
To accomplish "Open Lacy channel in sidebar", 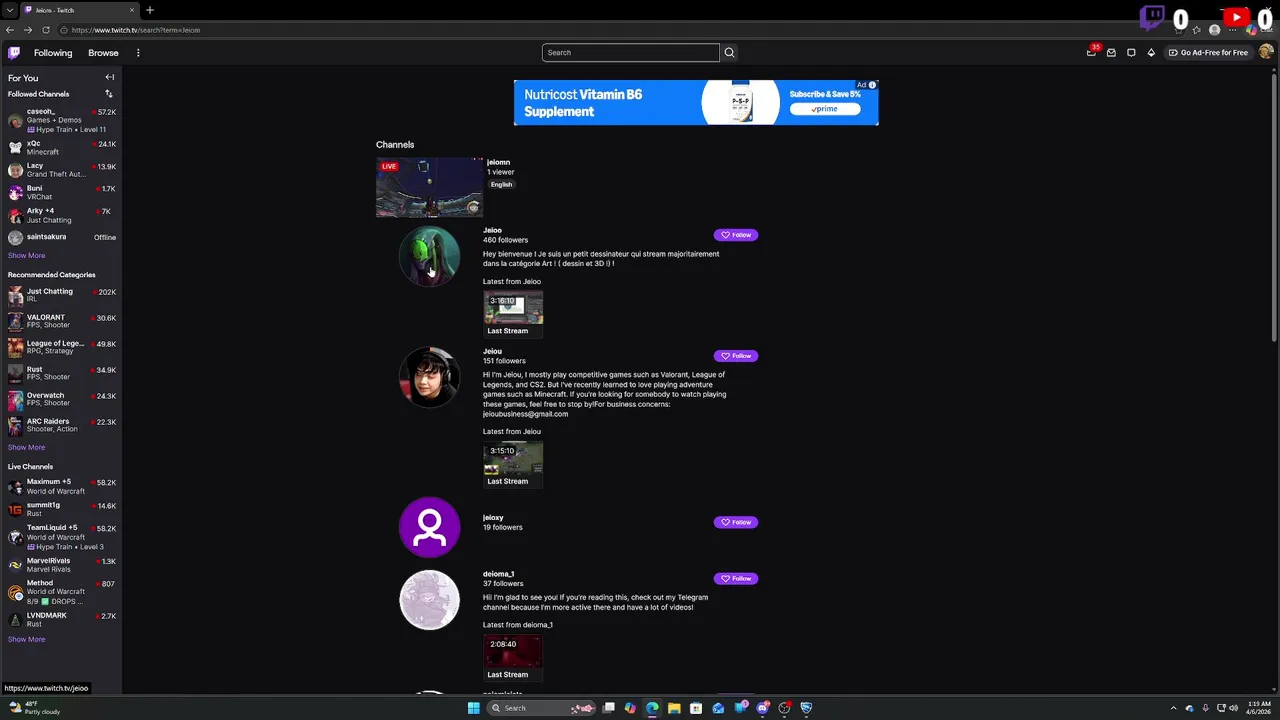I will coord(61,169).
